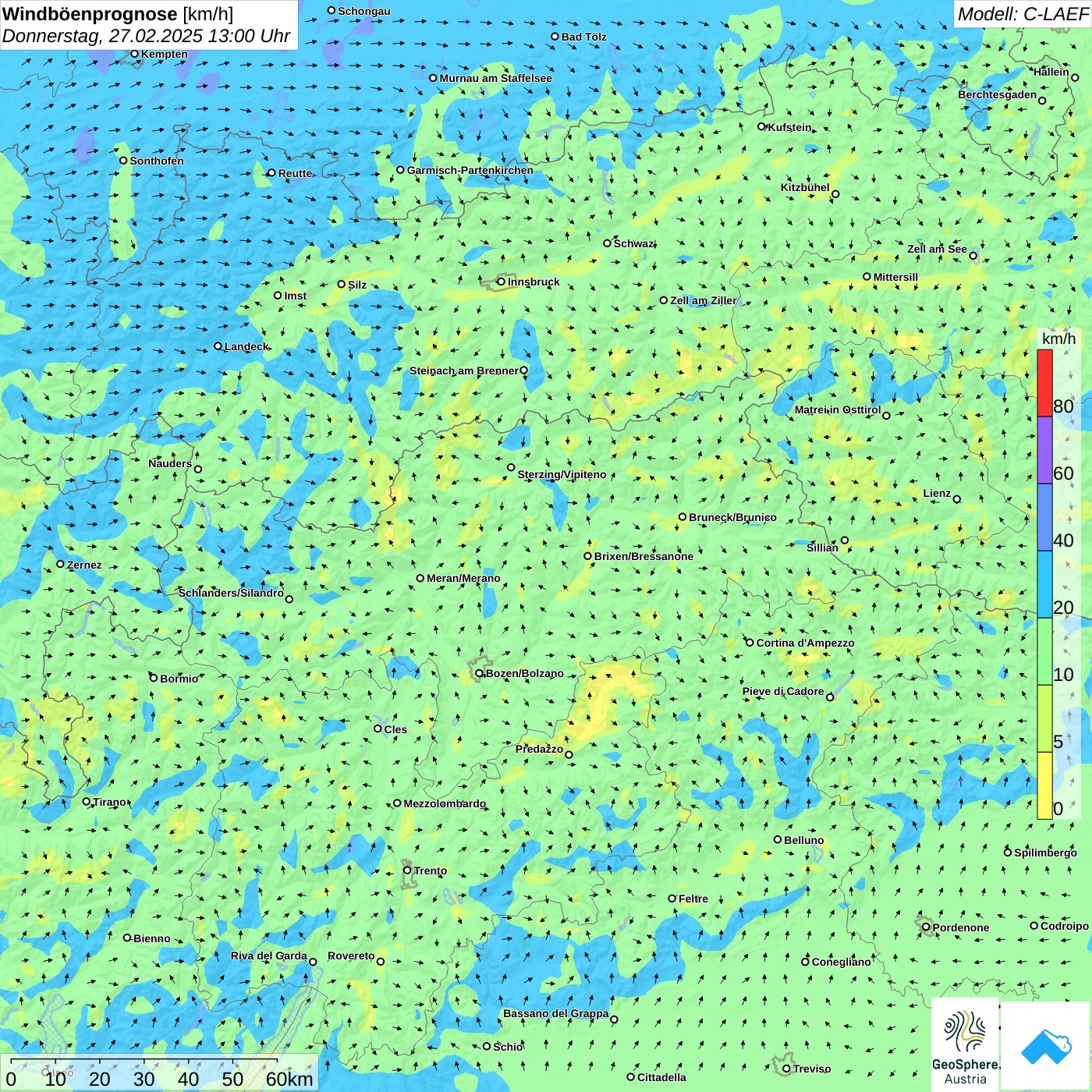Viewport: 1092px width, 1092px height.
Task: Click the Windböenprognose title text
Action: [90, 14]
